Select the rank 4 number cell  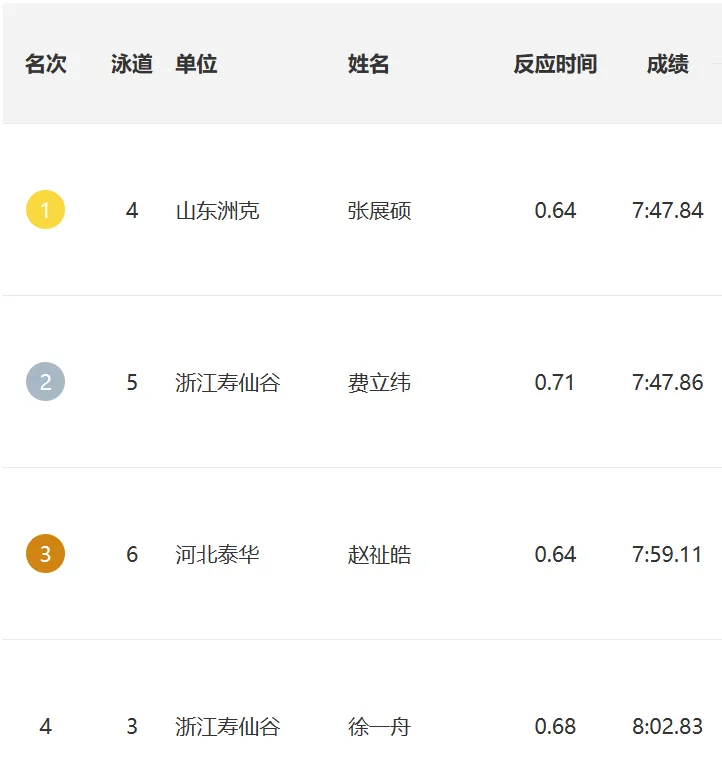[45, 726]
